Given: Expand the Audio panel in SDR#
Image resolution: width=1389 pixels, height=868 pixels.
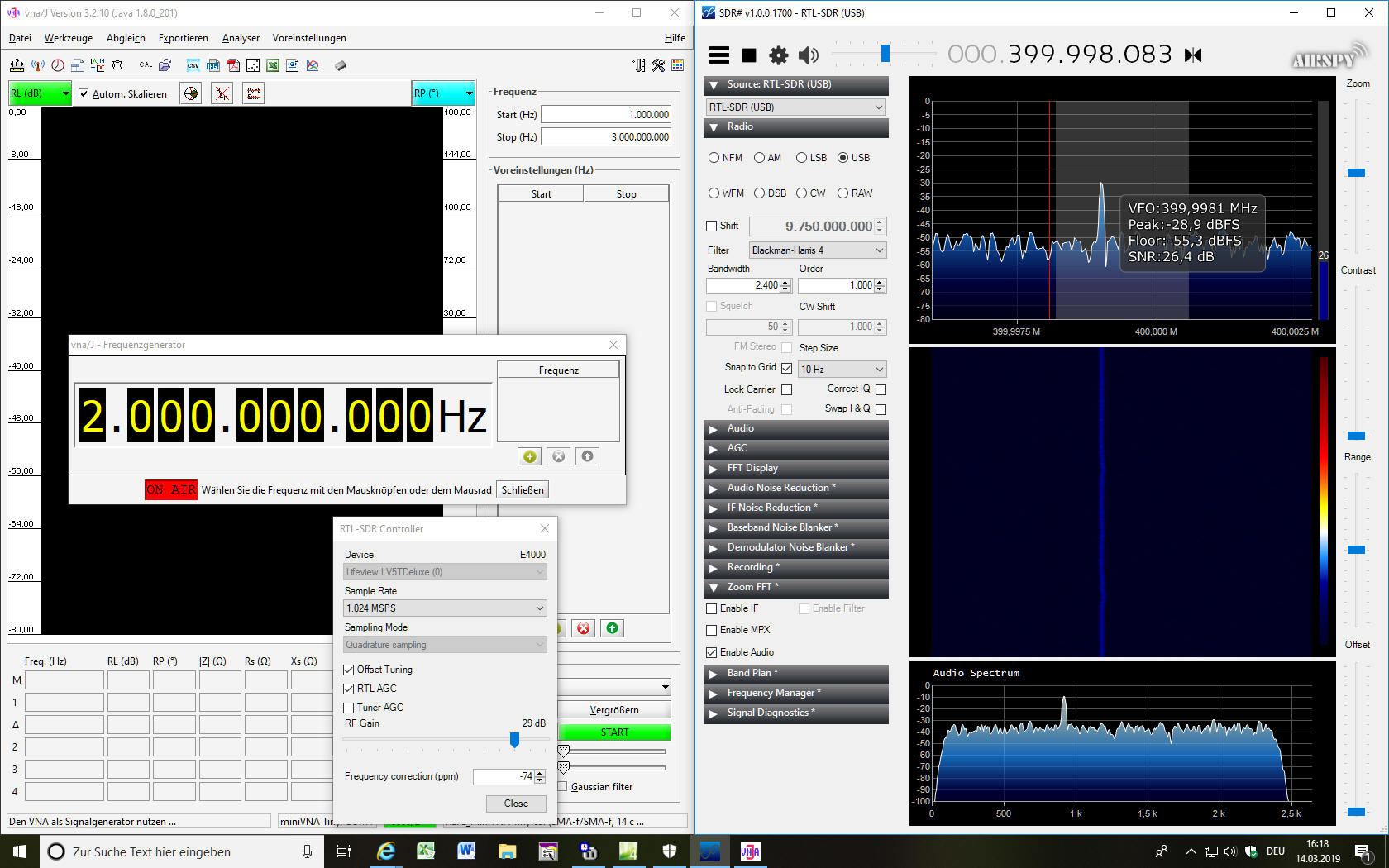Looking at the screenshot, I should pos(795,428).
